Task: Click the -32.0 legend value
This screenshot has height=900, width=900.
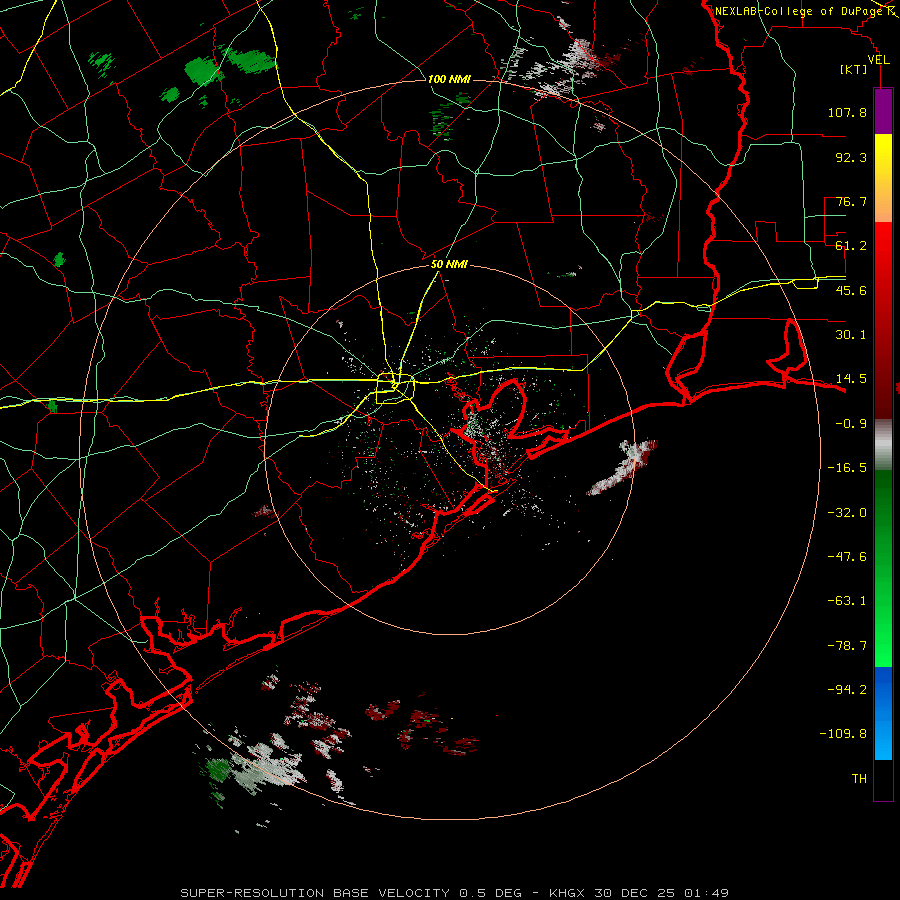Action: [847, 513]
